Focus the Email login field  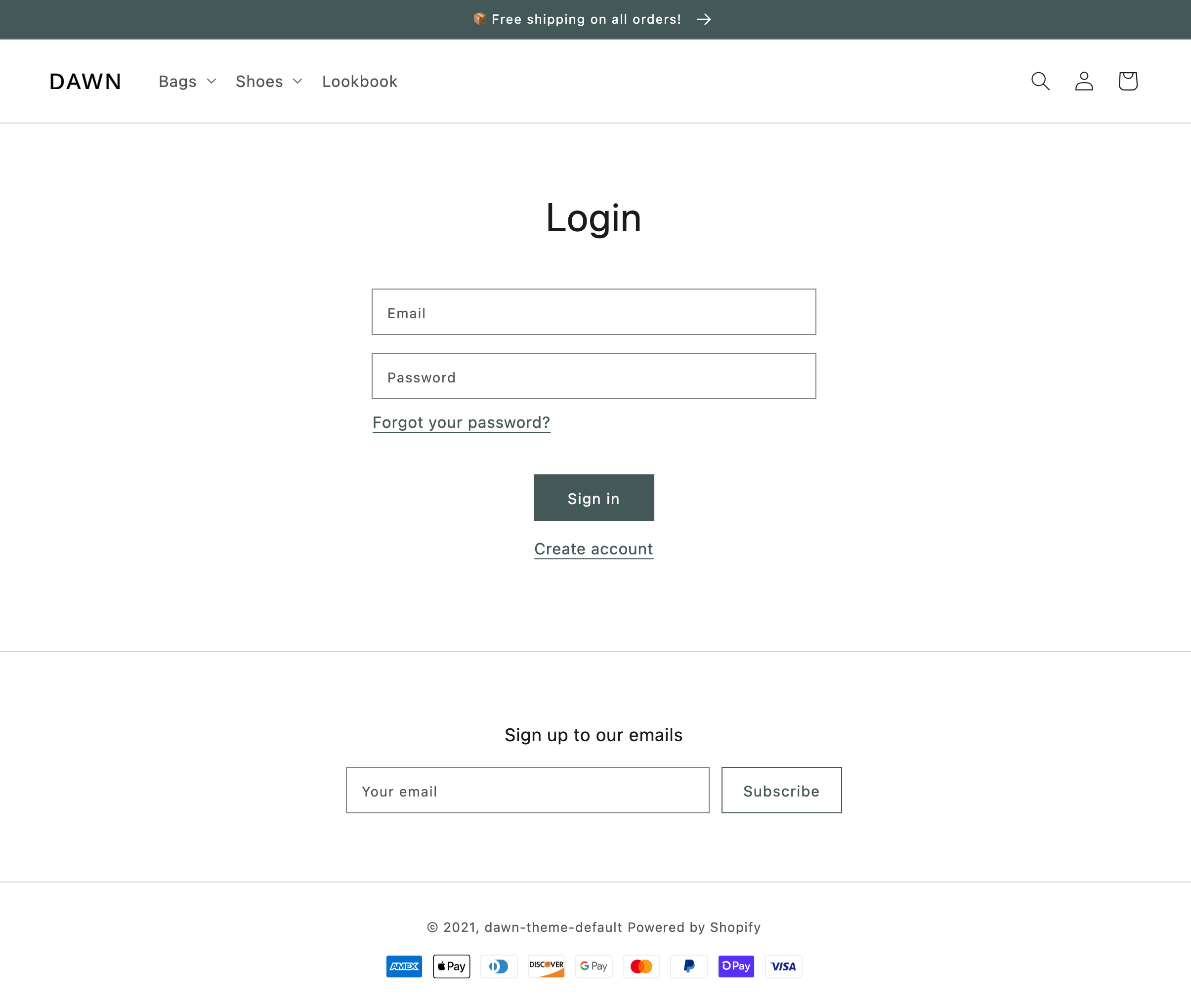click(x=593, y=312)
